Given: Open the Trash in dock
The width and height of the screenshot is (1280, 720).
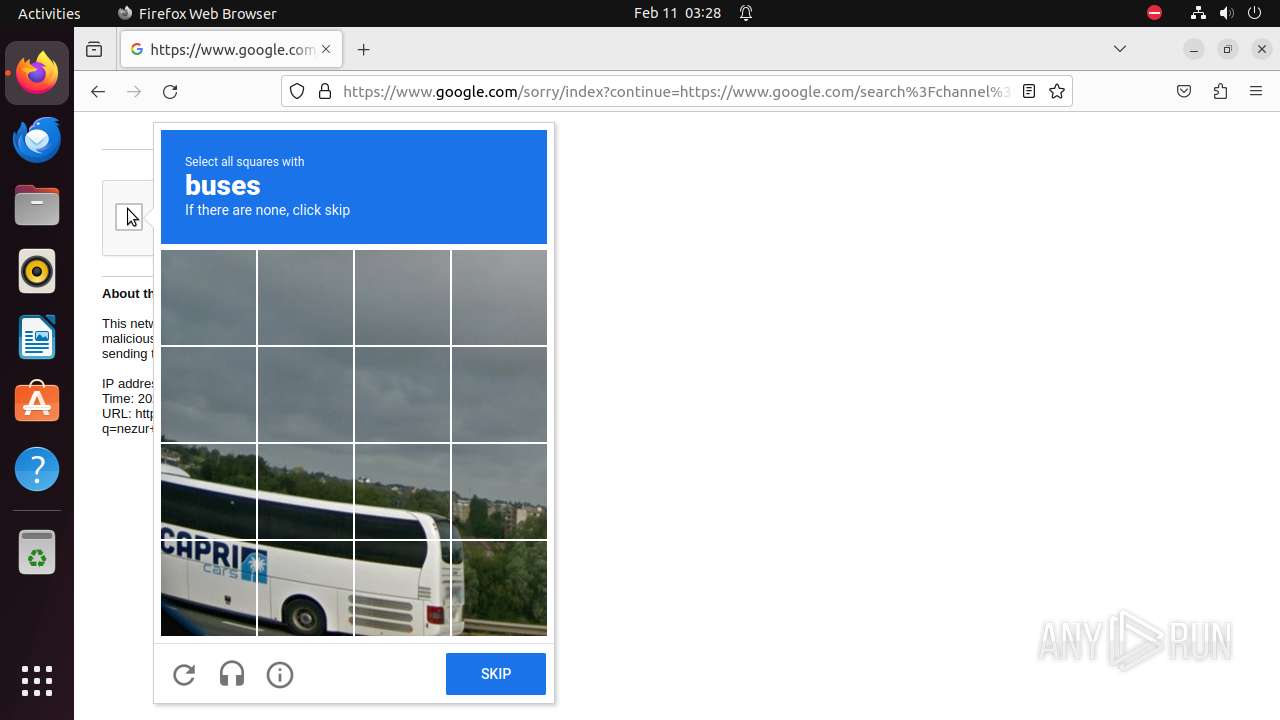Looking at the screenshot, I should 37,552.
